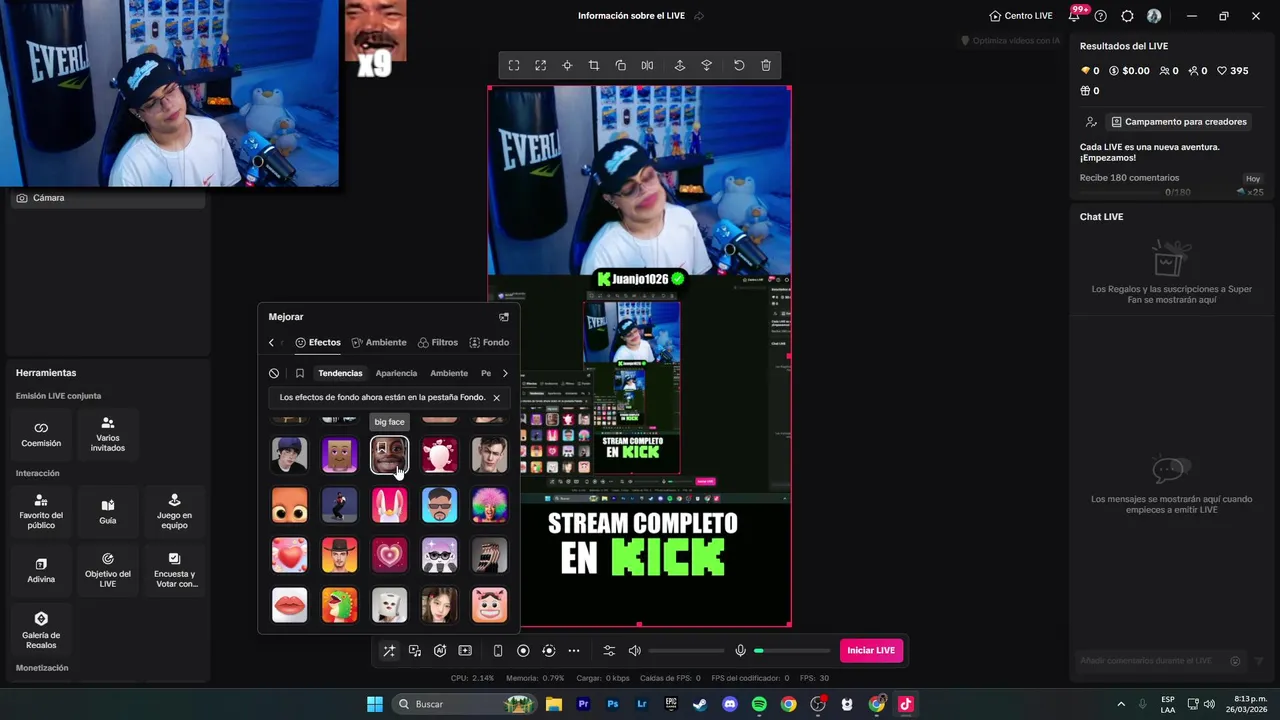Screen dimensions: 1280x720
Task: Show saved effects via bookmark icon
Action: 299,373
